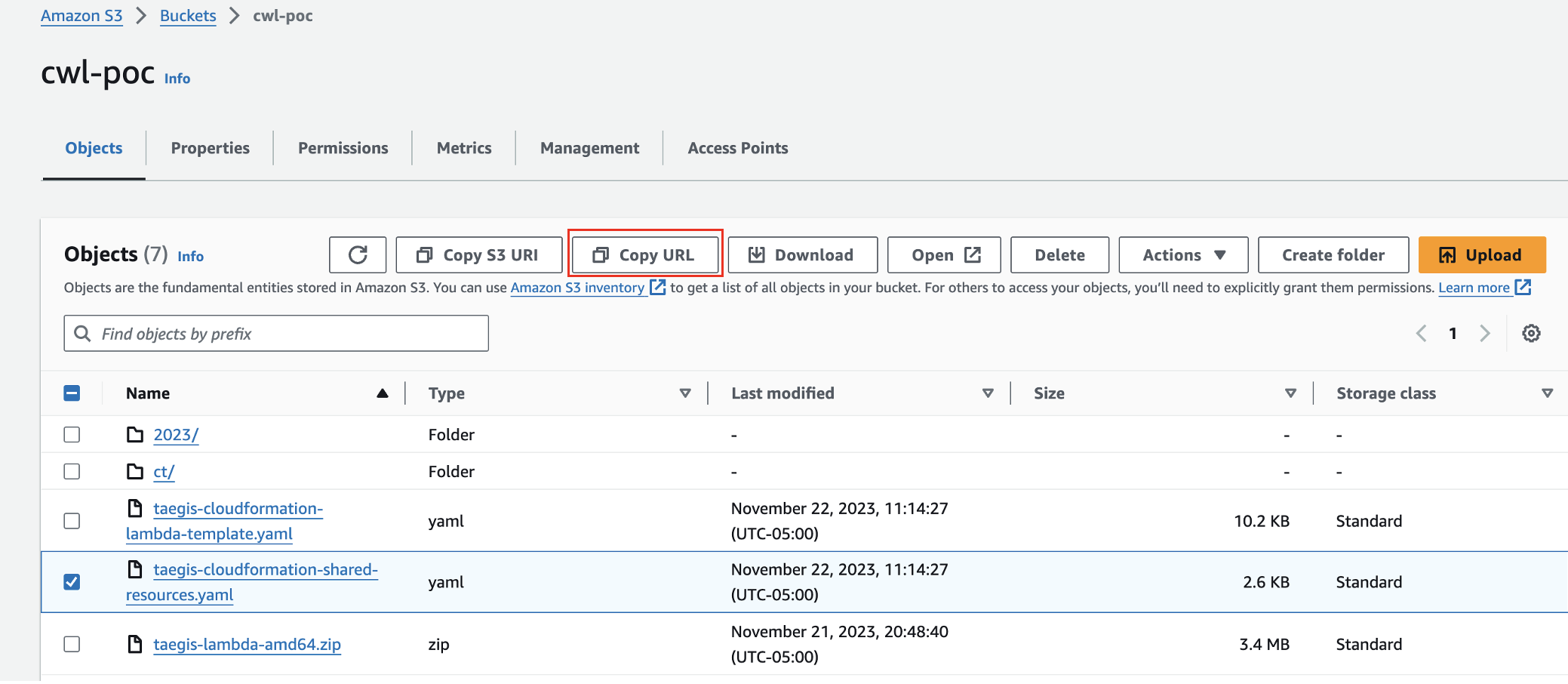The height and width of the screenshot is (684, 1568).
Task: Switch to the Objects tab
Action: [94, 148]
